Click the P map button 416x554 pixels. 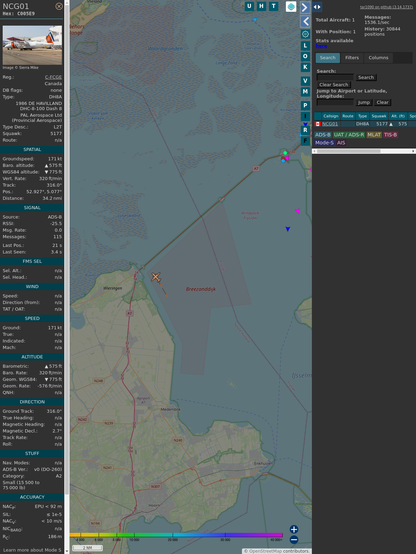305,105
